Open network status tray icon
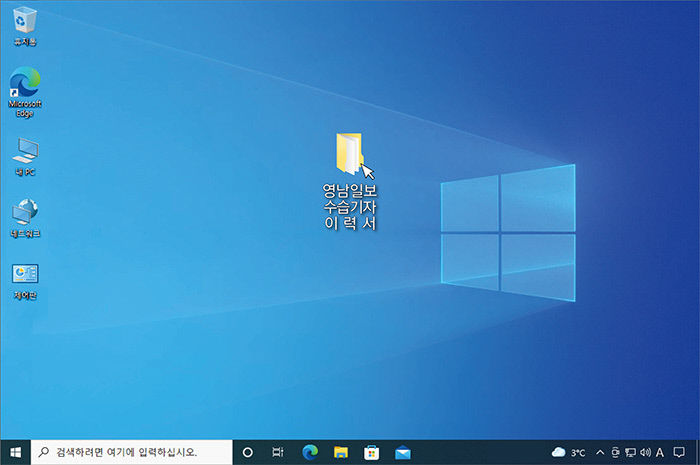This screenshot has width=700, height=465. (x=630, y=453)
